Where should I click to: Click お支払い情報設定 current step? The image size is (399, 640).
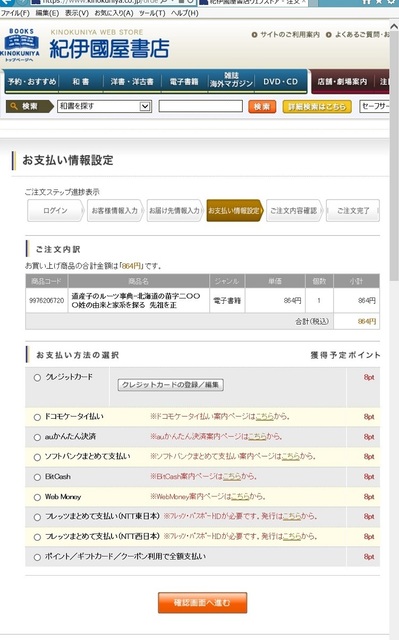point(235,211)
